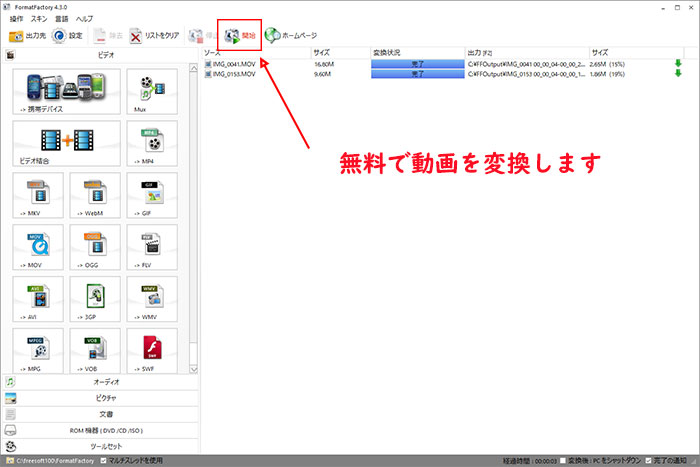Select the -> 3GP conversion tile
Screen dimensions: 700x467
coord(95,299)
